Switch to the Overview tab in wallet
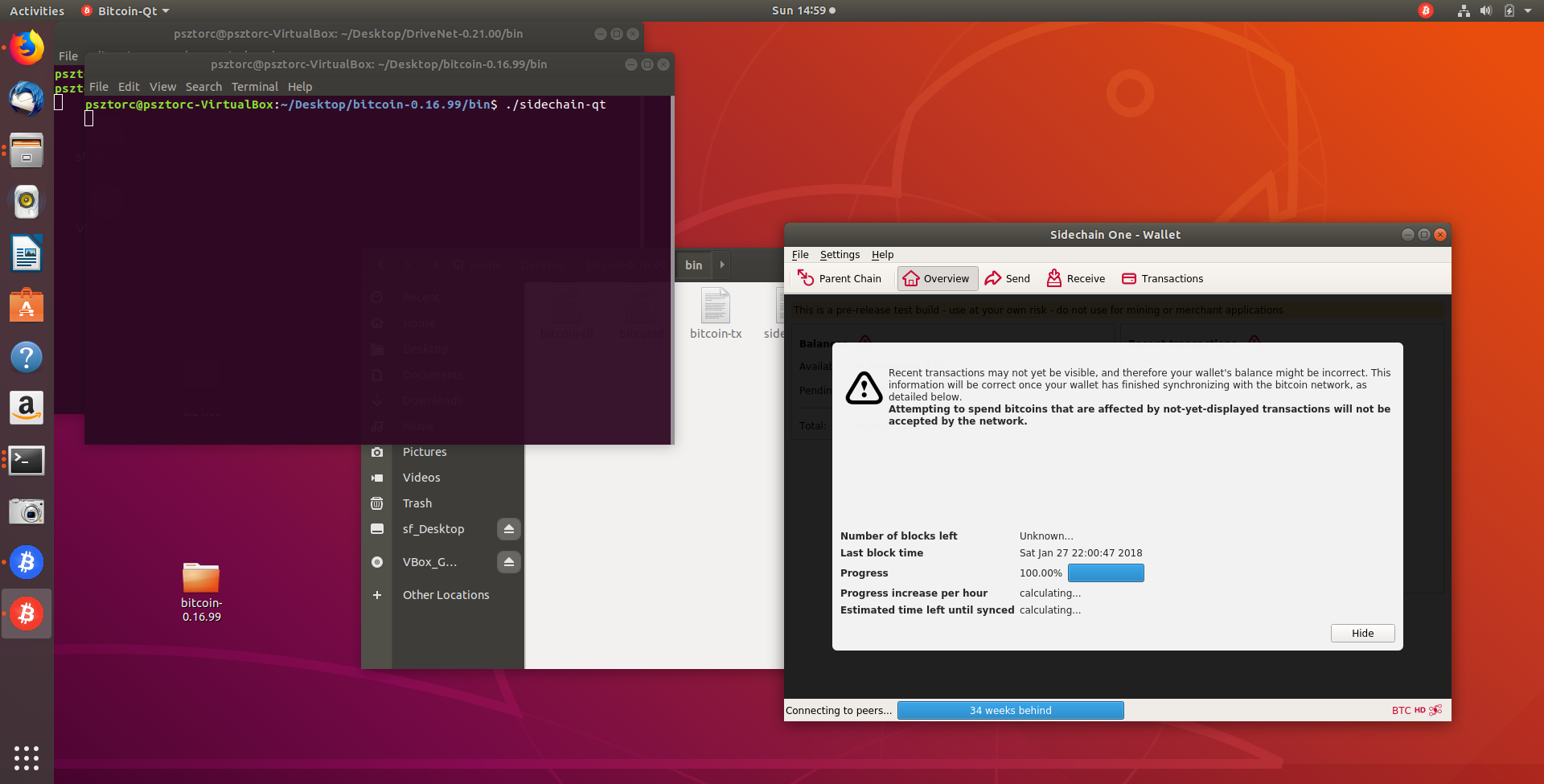 [x=937, y=278]
